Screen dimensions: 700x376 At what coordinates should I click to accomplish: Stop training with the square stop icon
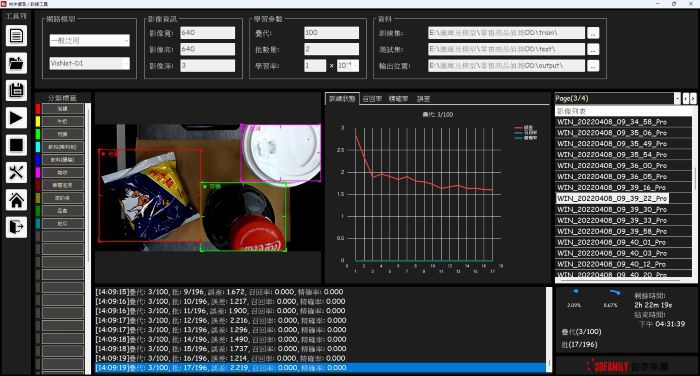click(x=16, y=145)
